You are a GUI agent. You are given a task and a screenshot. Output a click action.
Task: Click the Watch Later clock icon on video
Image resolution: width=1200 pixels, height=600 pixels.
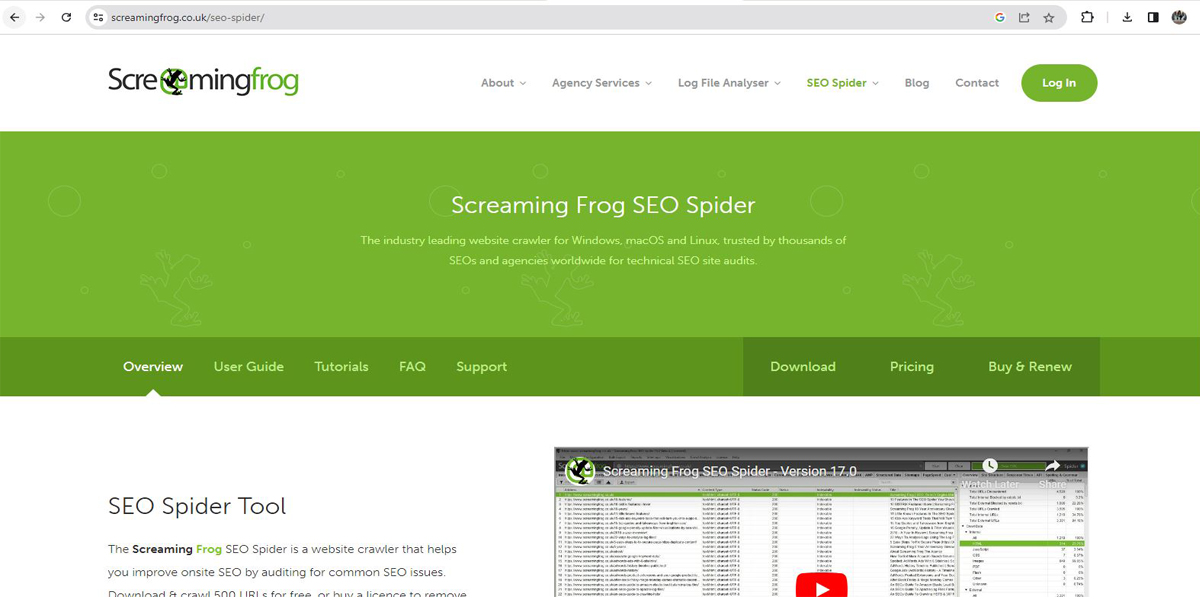(x=990, y=466)
